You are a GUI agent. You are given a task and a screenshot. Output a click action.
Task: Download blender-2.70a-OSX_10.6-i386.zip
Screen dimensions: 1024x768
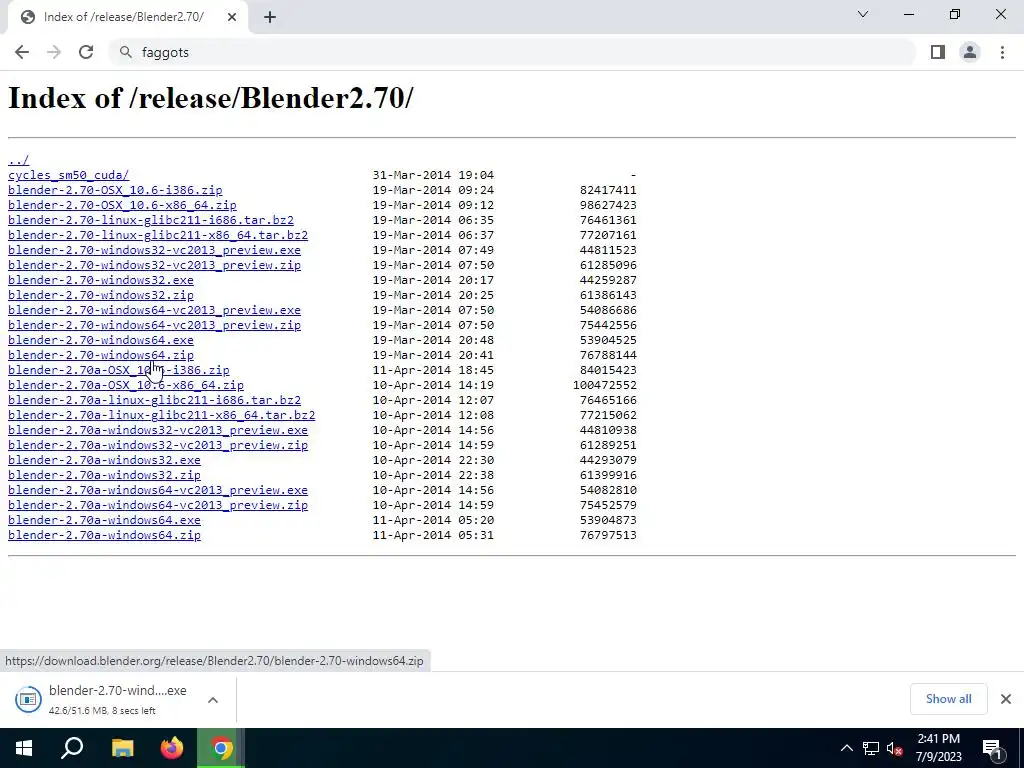click(118, 370)
